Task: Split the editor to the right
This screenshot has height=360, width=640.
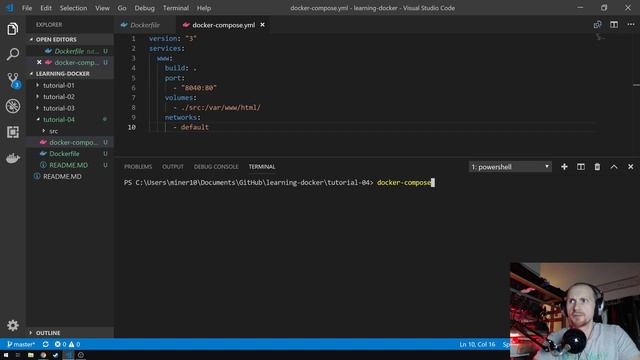Action: (614, 25)
